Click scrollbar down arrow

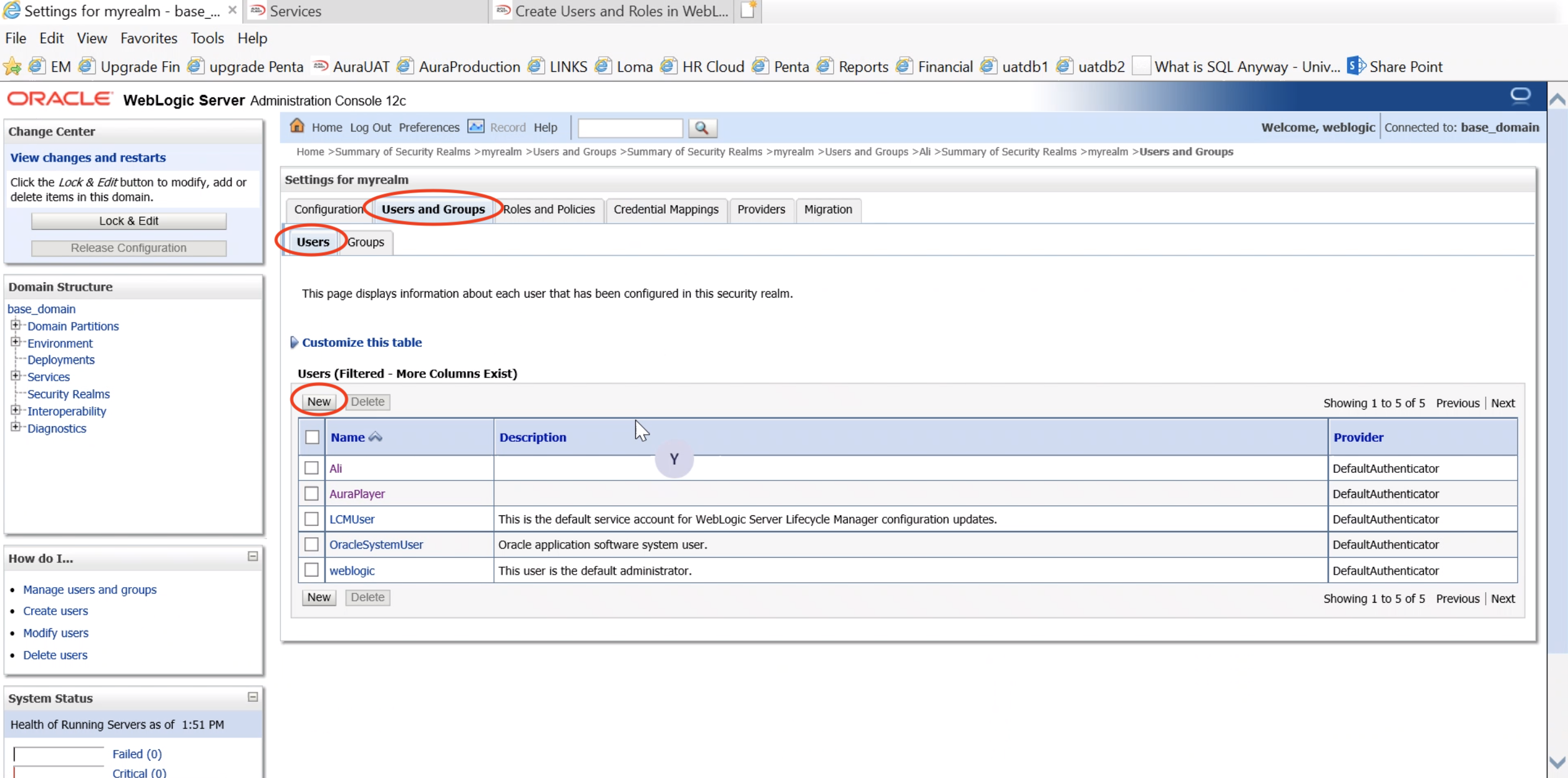point(1557,762)
